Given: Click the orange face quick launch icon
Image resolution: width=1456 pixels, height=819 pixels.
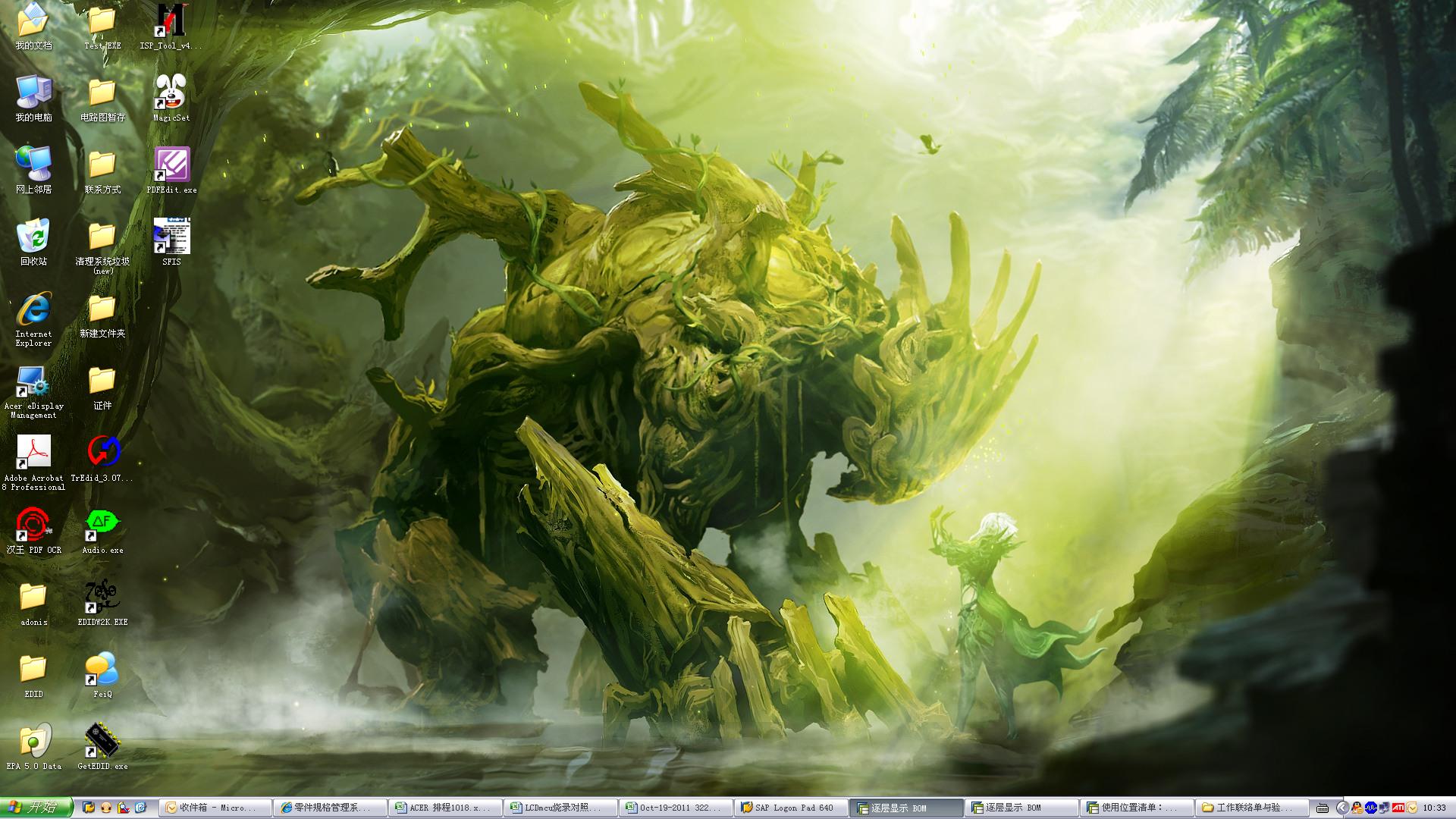Looking at the screenshot, I should tap(106, 808).
